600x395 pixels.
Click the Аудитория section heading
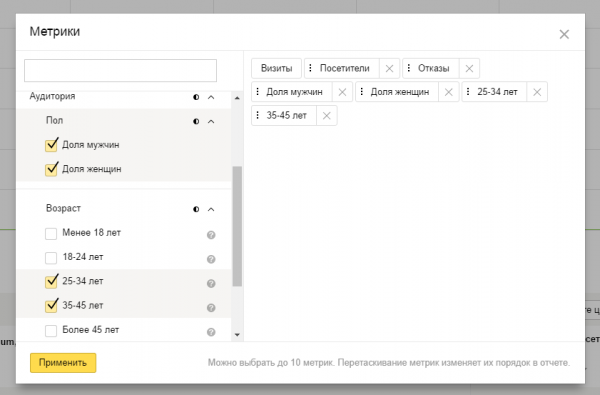coord(52,96)
